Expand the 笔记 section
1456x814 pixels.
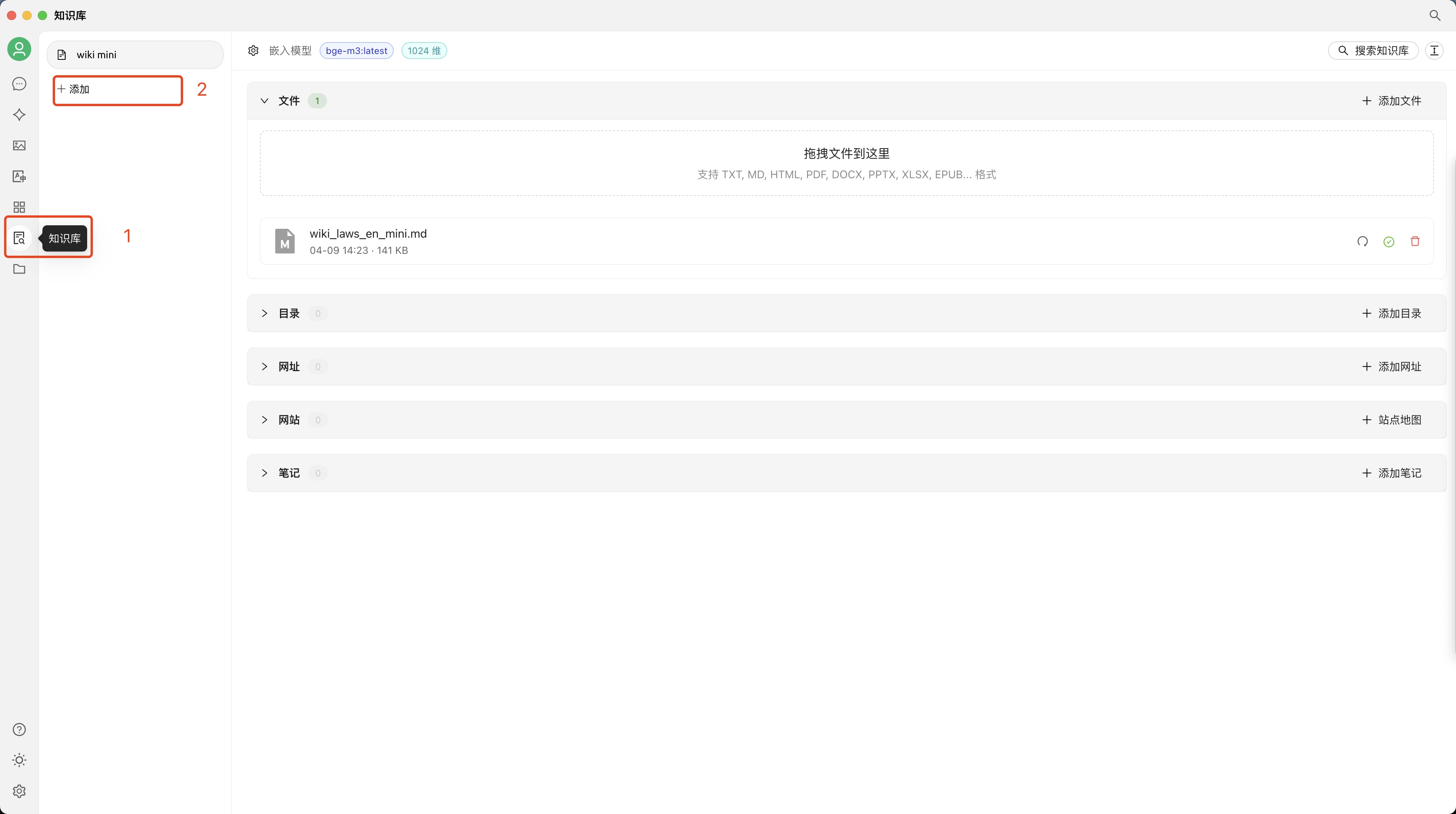(x=264, y=473)
